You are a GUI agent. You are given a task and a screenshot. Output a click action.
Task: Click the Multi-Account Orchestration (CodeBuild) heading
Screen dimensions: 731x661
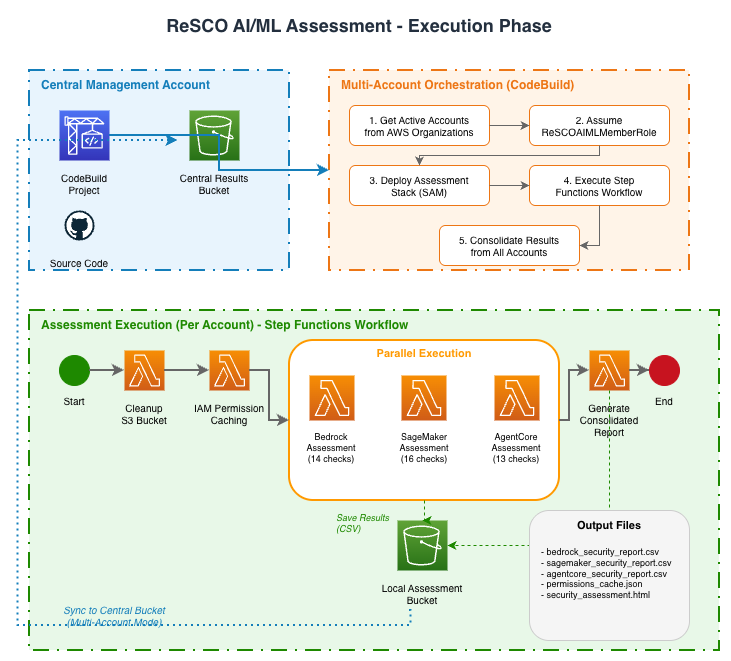pos(457,85)
